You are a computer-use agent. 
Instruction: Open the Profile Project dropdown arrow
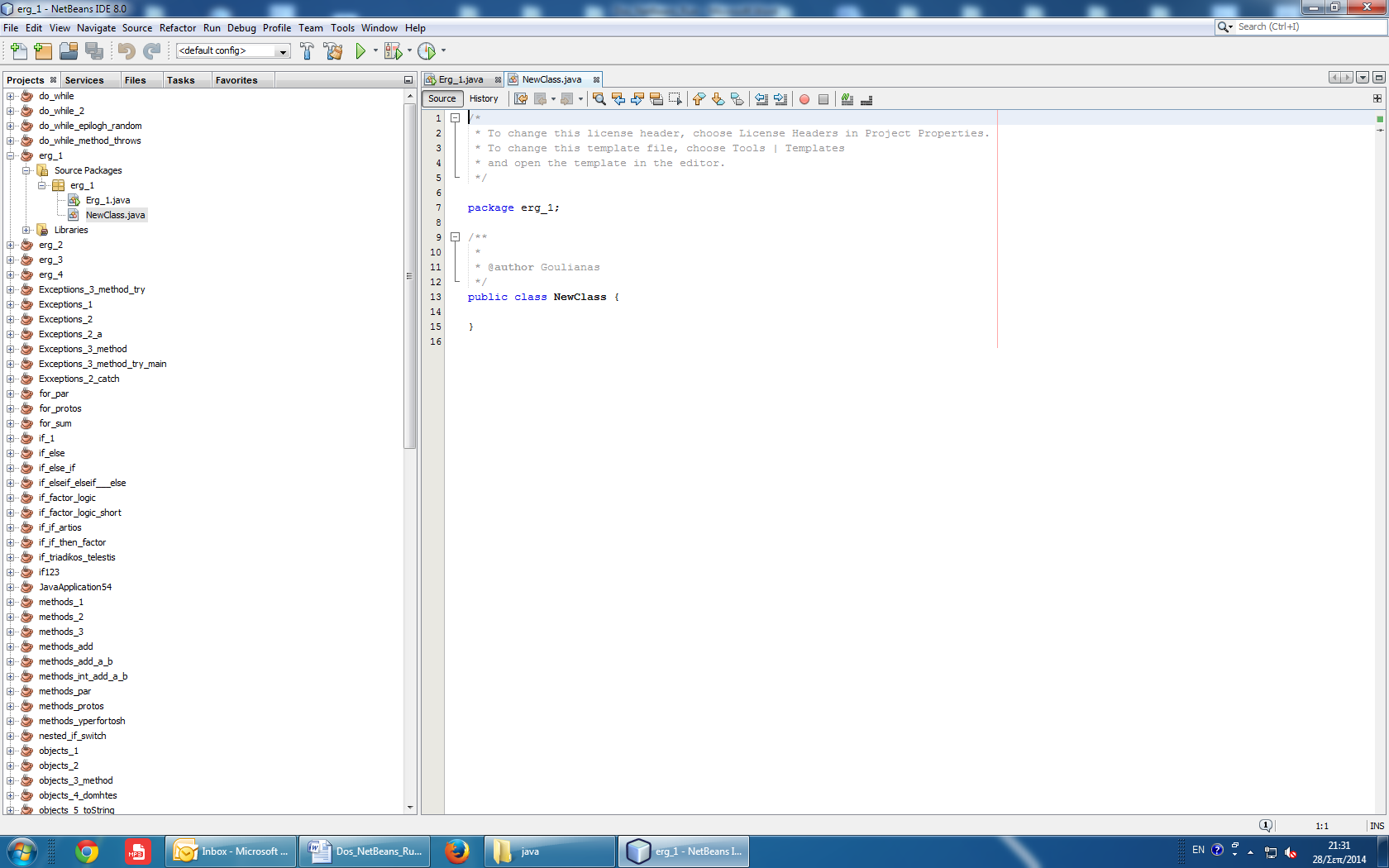(443, 51)
